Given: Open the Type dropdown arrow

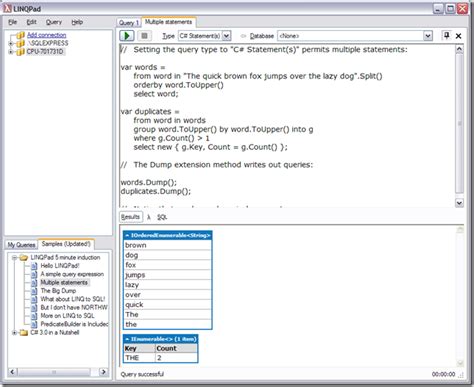Looking at the screenshot, I should coord(226,36).
